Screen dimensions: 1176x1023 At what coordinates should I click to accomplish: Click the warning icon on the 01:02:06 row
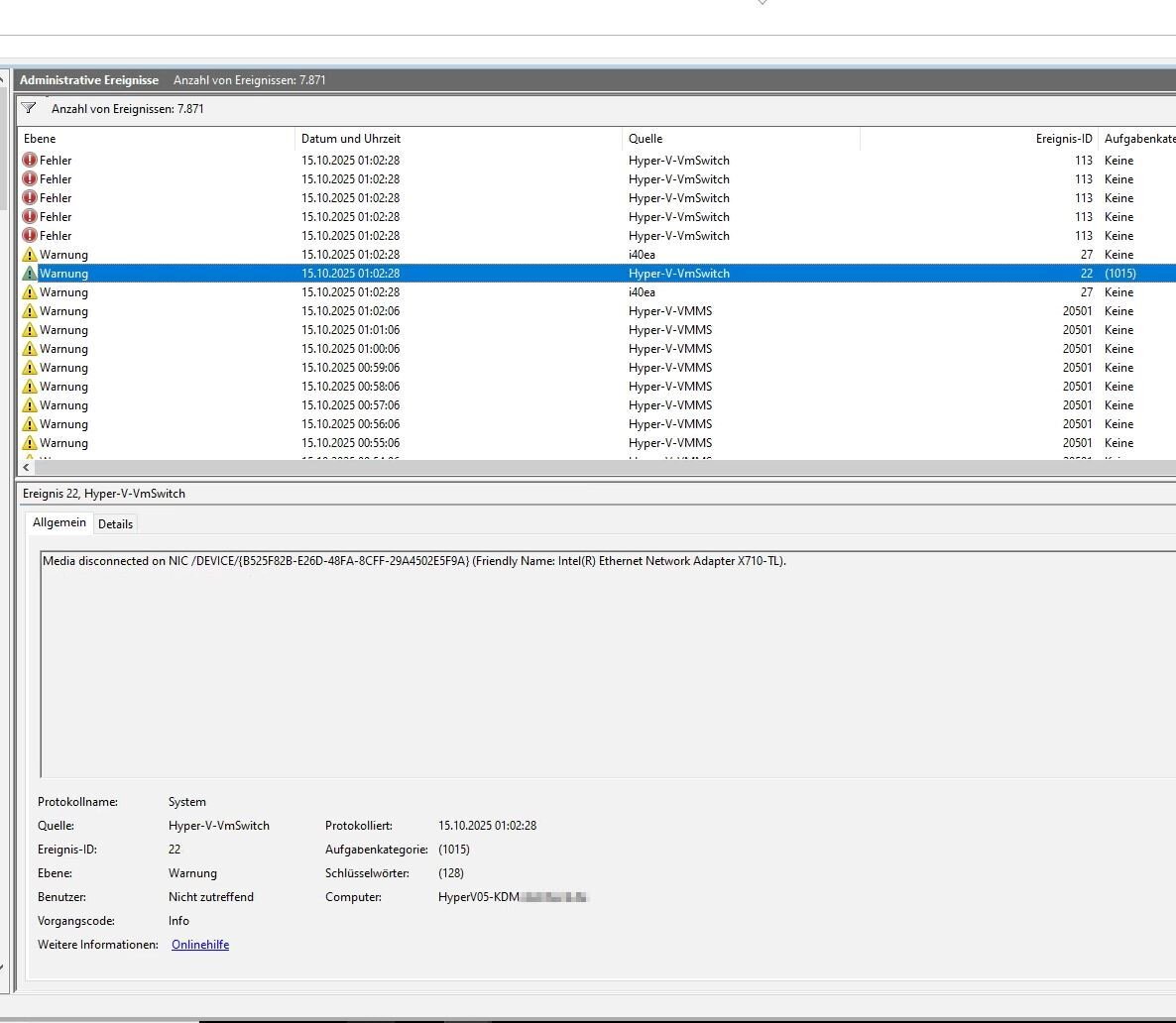coord(30,311)
